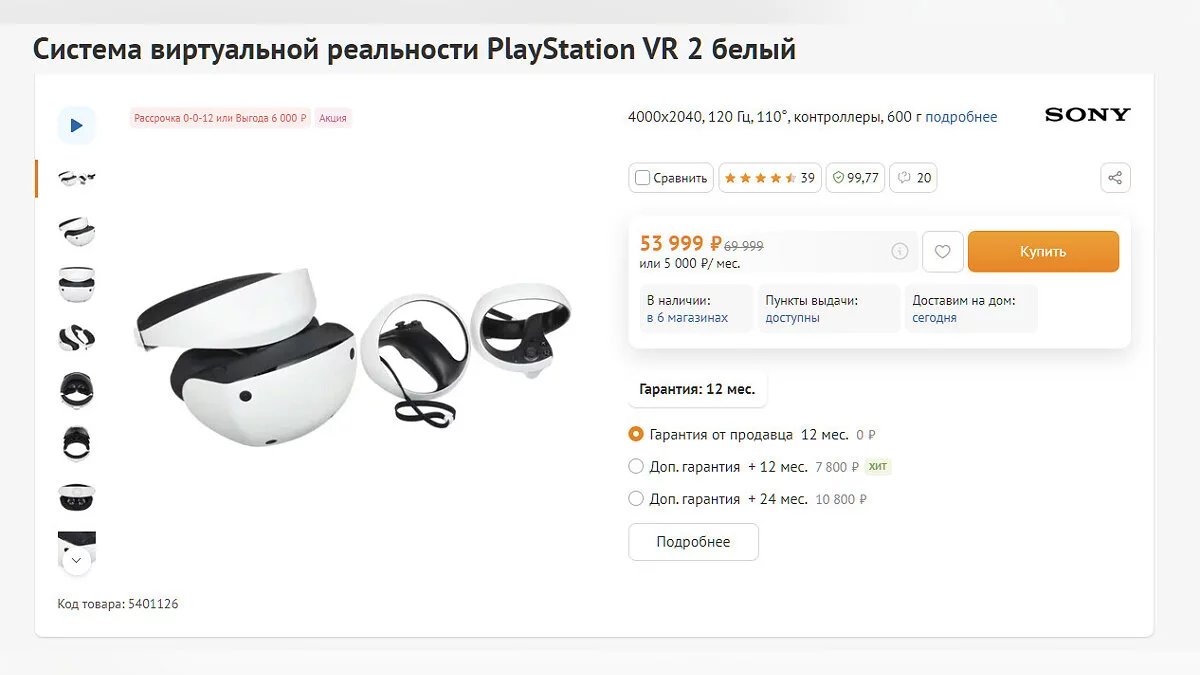The width and height of the screenshot is (1200, 675).
Task: Click the Подробнее warranty button
Action: pyautogui.click(x=693, y=542)
